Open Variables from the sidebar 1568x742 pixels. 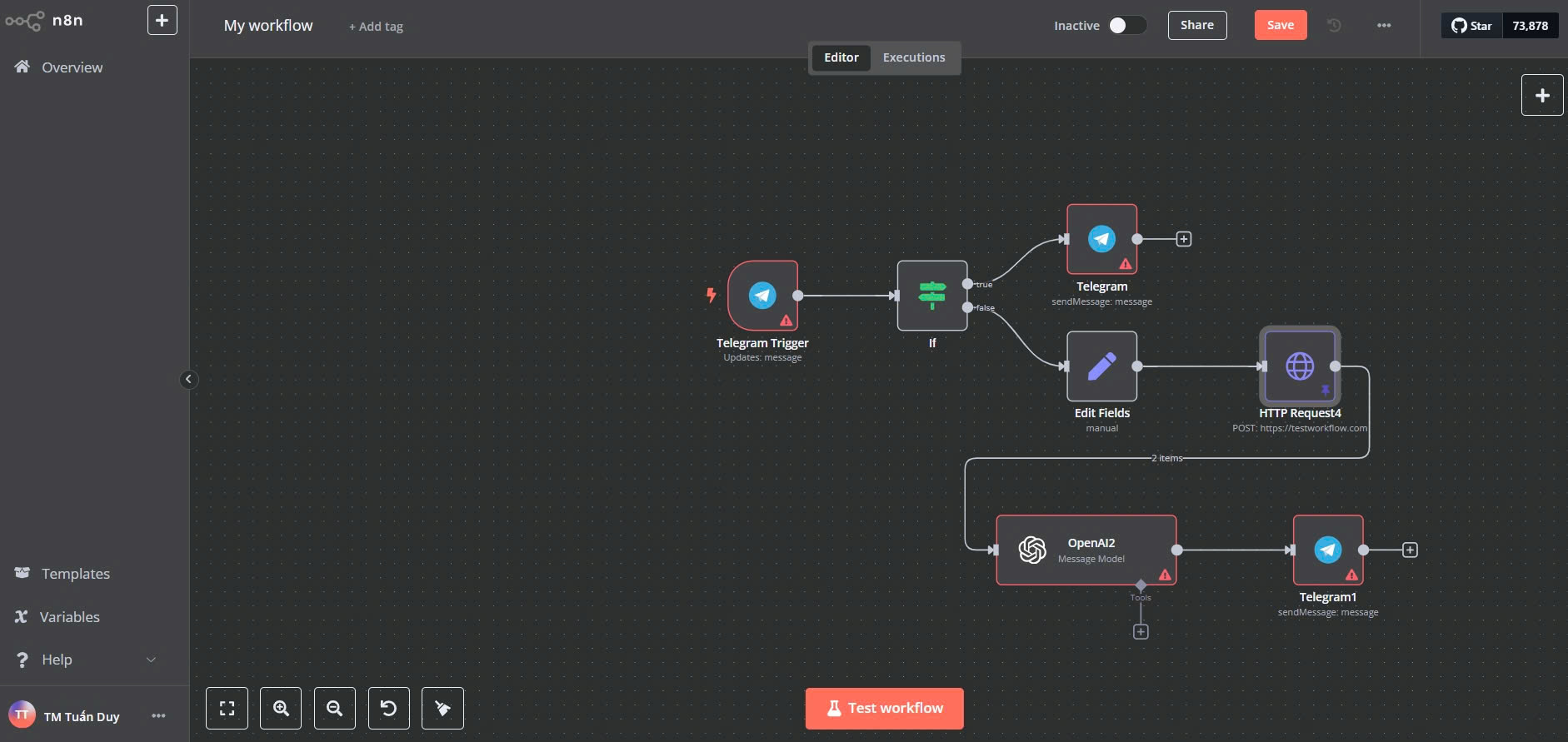click(x=57, y=617)
